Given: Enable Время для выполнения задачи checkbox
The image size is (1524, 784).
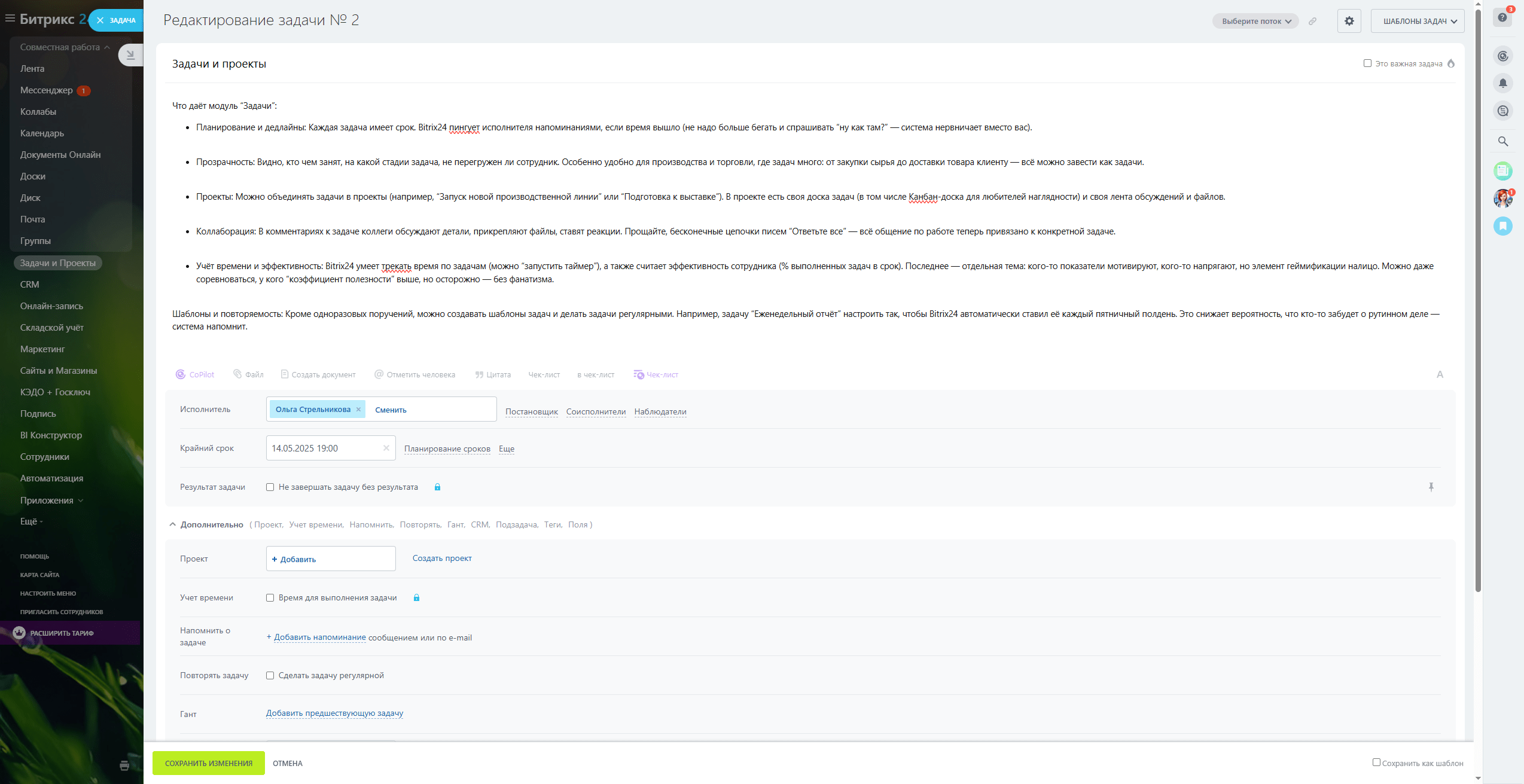Looking at the screenshot, I should pos(270,598).
